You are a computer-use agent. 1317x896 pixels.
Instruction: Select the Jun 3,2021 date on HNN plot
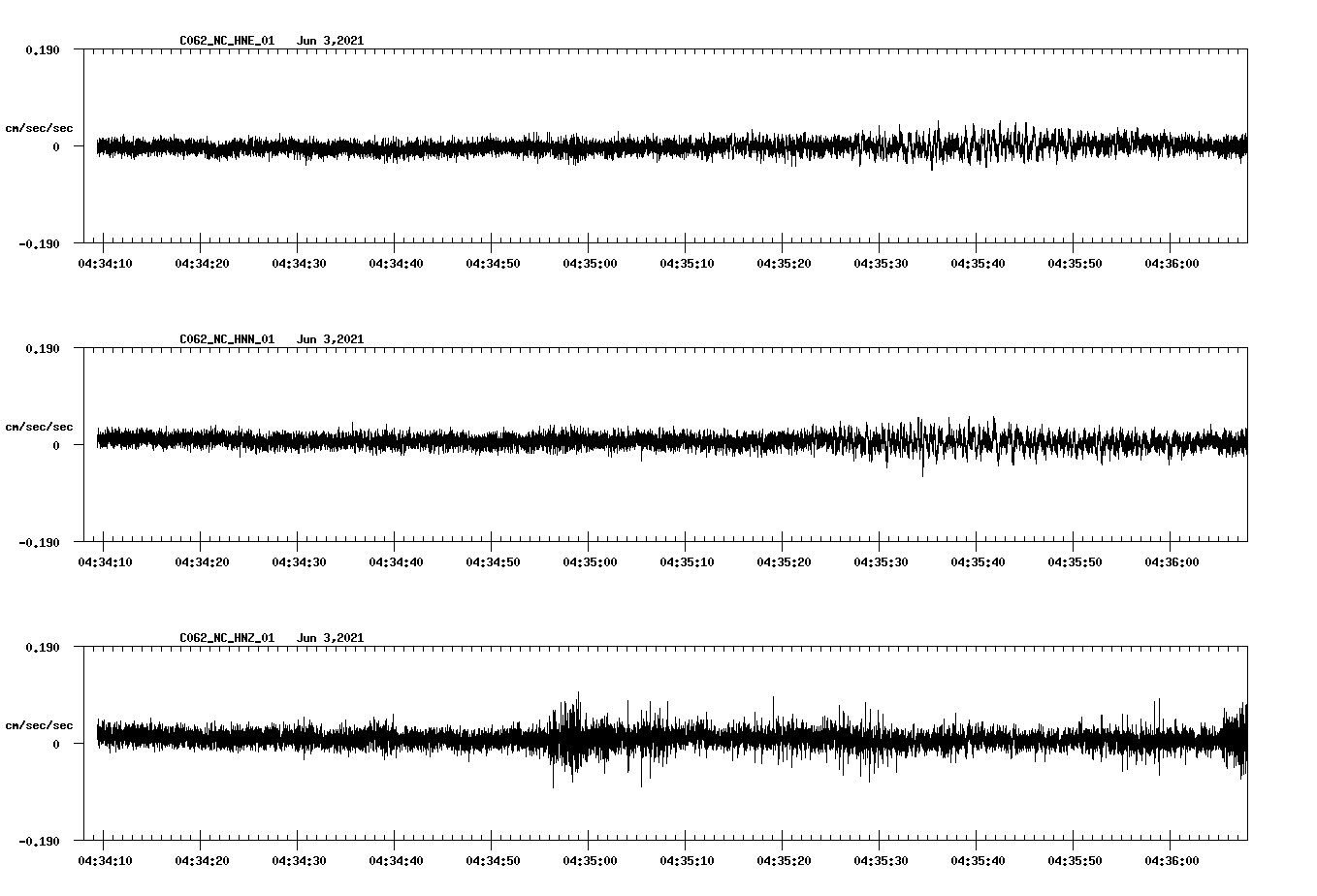coord(330,339)
